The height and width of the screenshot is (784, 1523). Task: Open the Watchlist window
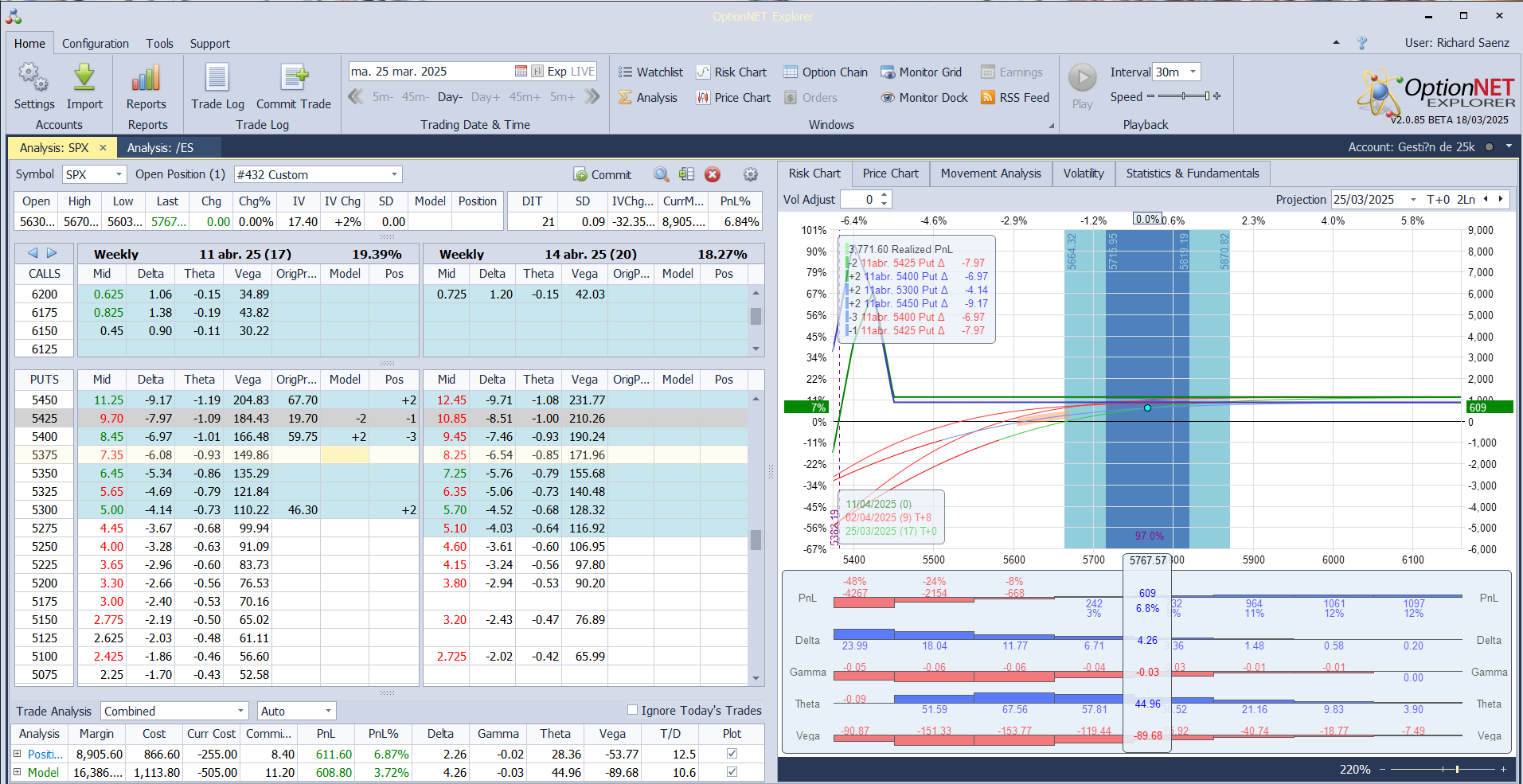[x=650, y=72]
